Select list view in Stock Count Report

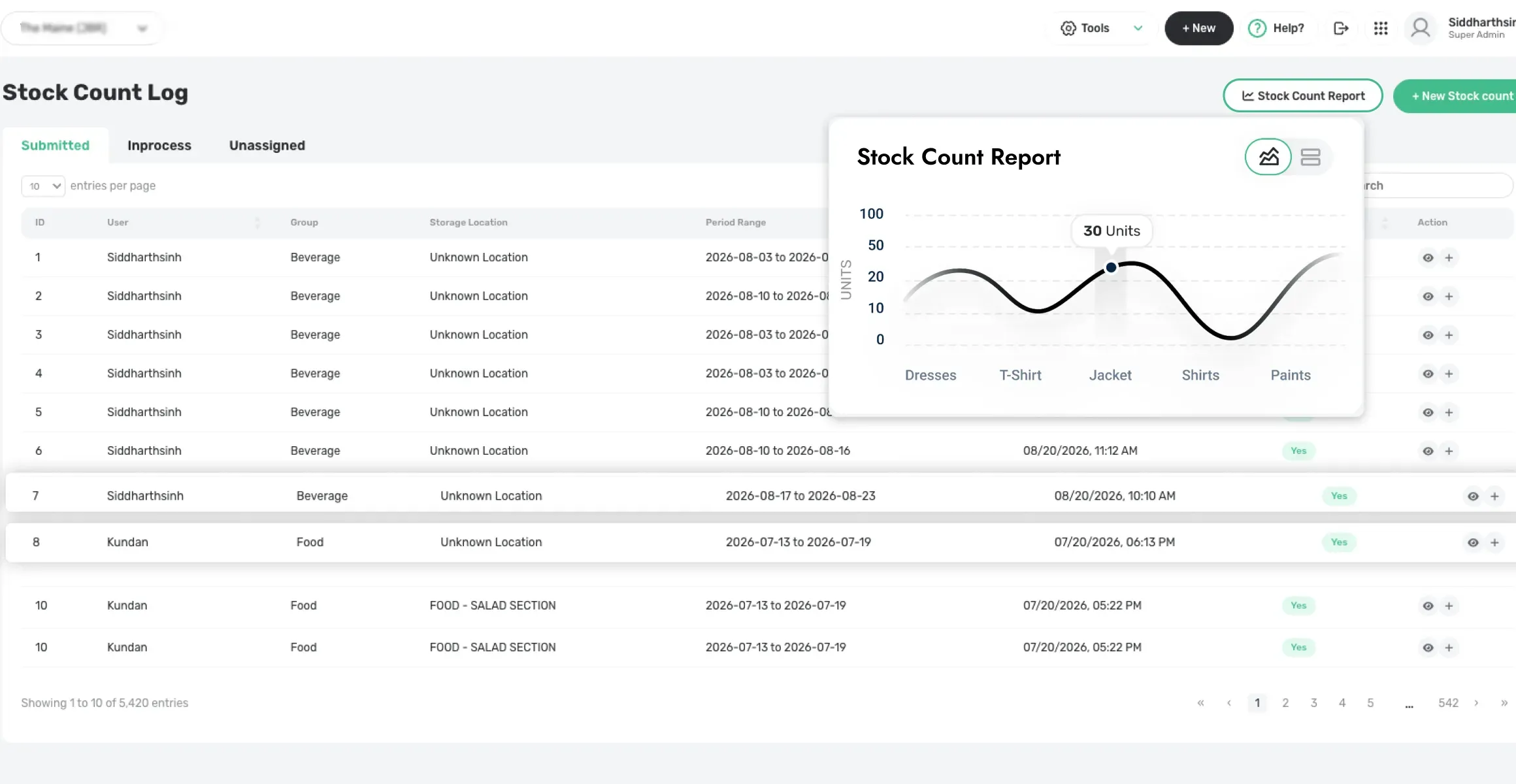click(x=1310, y=157)
